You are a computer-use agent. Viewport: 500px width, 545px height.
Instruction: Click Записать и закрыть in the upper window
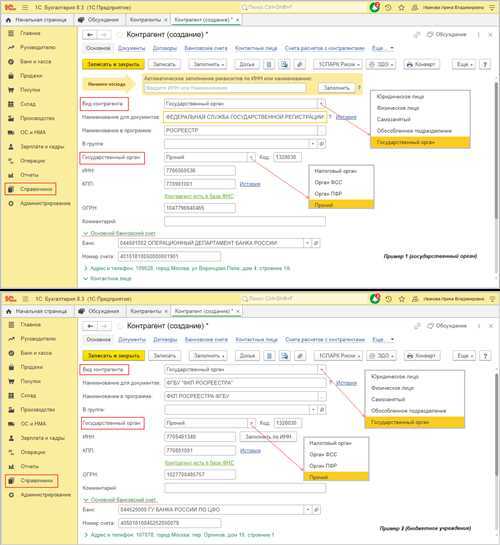pos(113,64)
